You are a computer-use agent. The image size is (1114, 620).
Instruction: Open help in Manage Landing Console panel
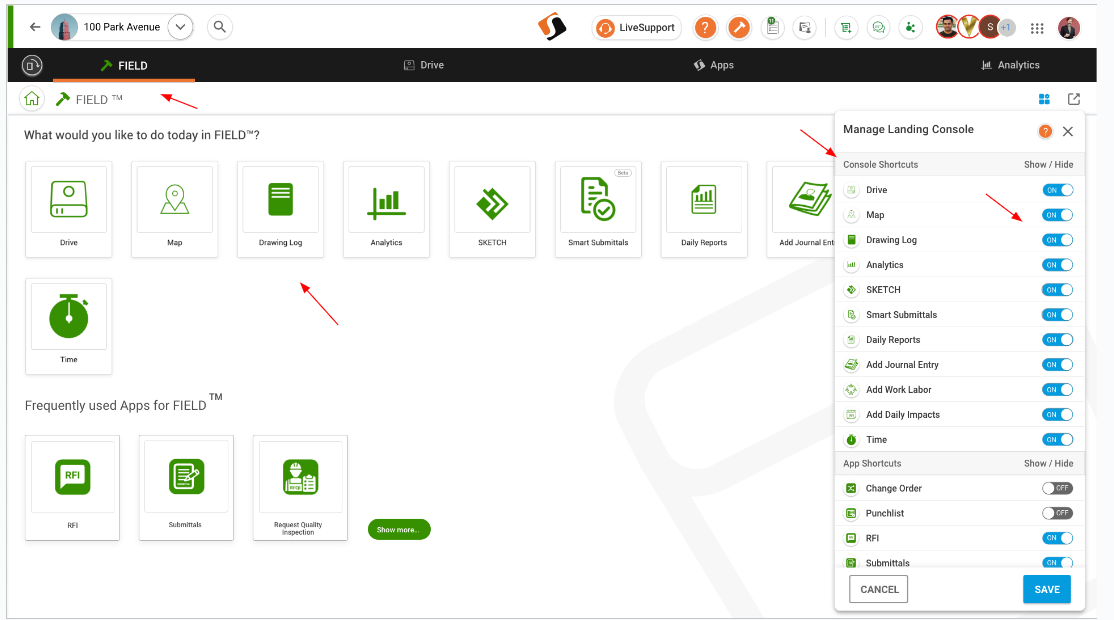coord(1045,131)
